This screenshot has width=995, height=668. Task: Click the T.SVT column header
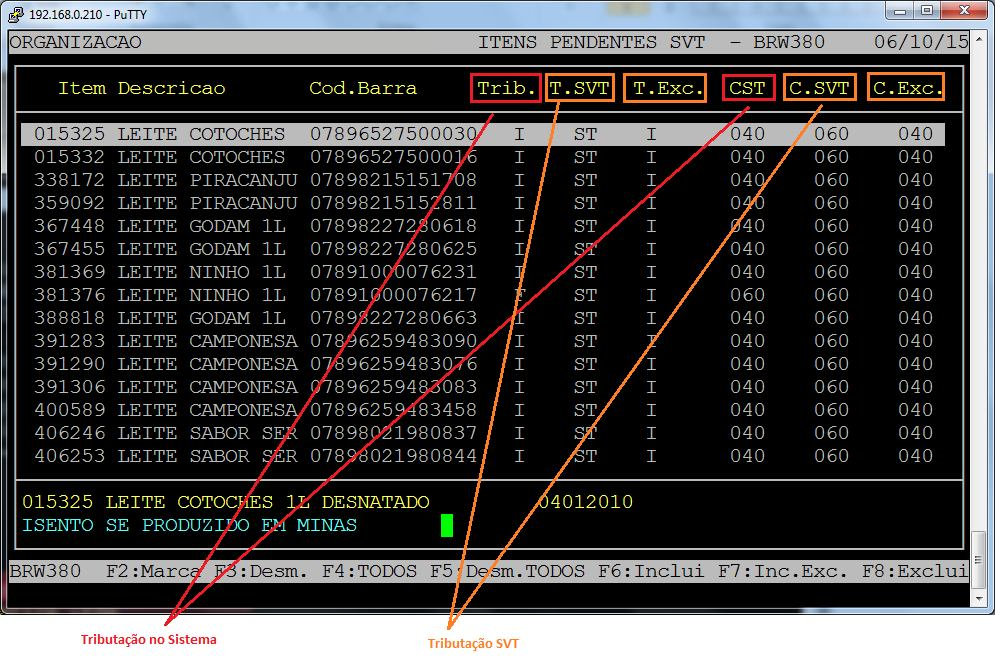point(579,88)
